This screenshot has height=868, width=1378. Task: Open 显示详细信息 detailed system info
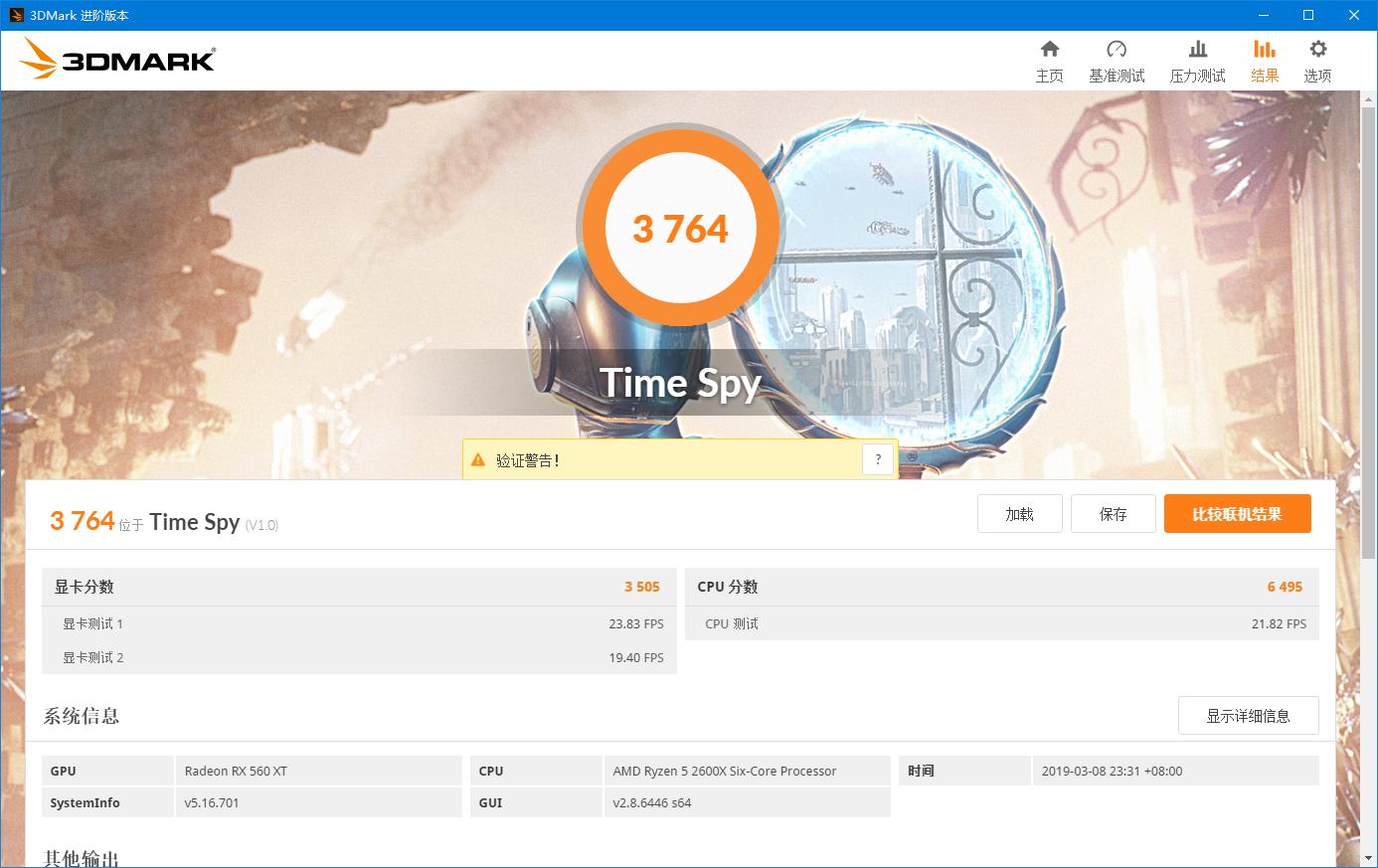tap(1248, 715)
